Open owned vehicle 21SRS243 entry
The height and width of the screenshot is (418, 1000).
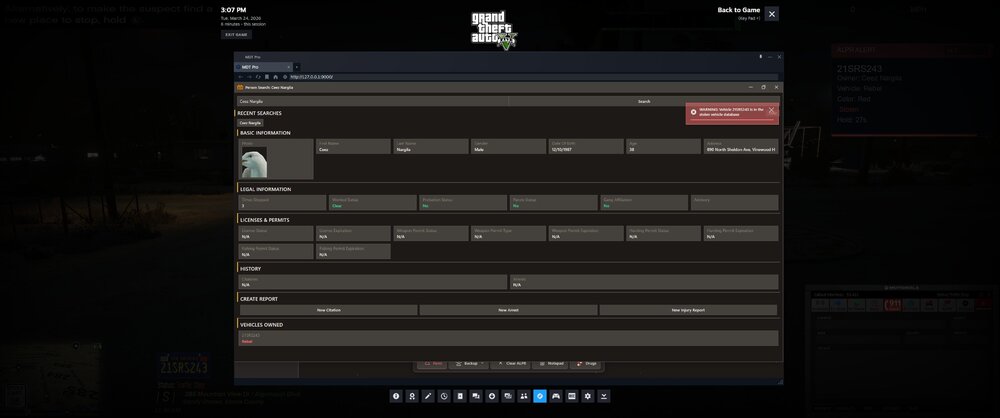(x=509, y=338)
